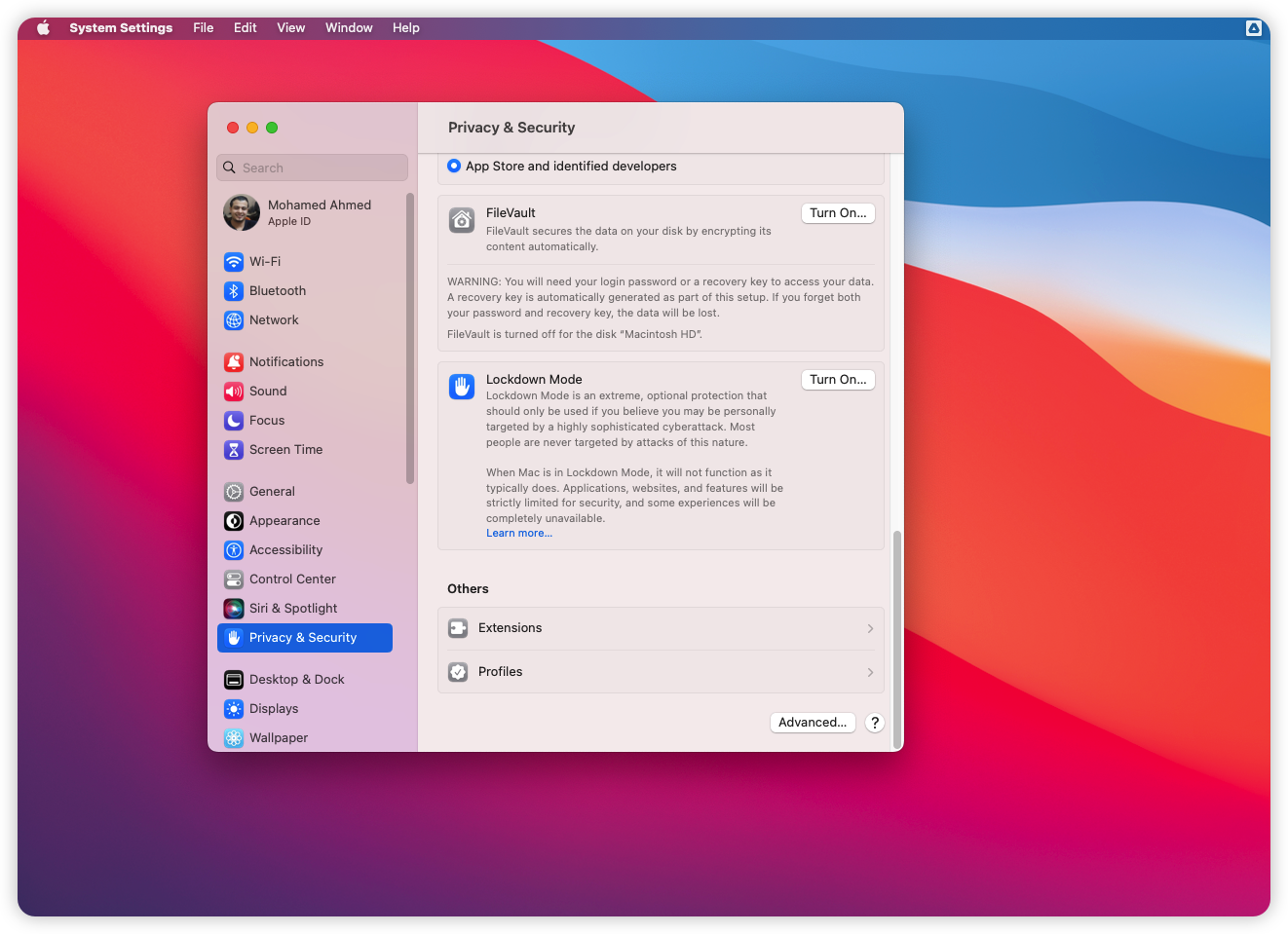Select Displays label in sidebar
Image resolution: width=1288 pixels, height=934 pixels.
click(x=274, y=709)
